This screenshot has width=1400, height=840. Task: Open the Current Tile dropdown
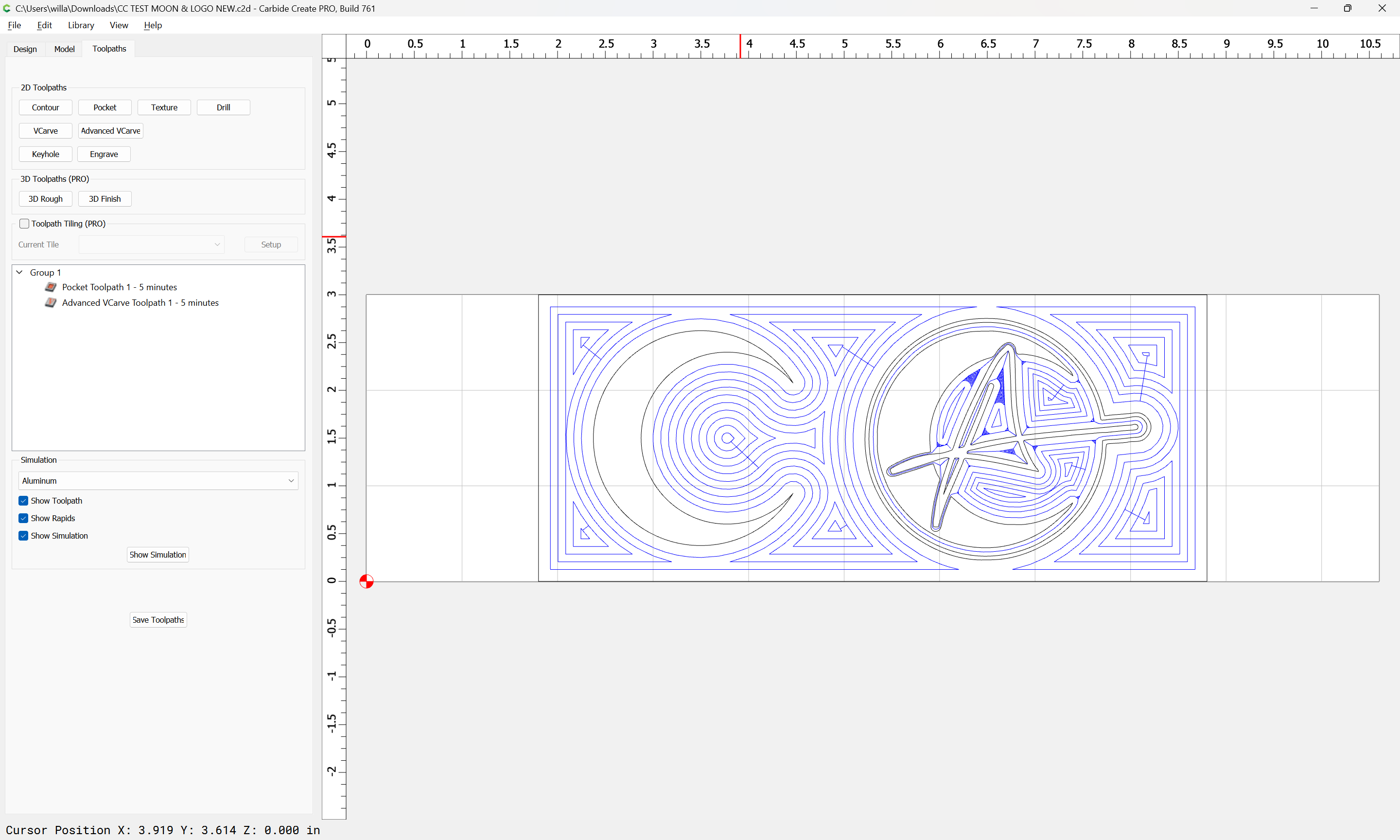pos(151,245)
